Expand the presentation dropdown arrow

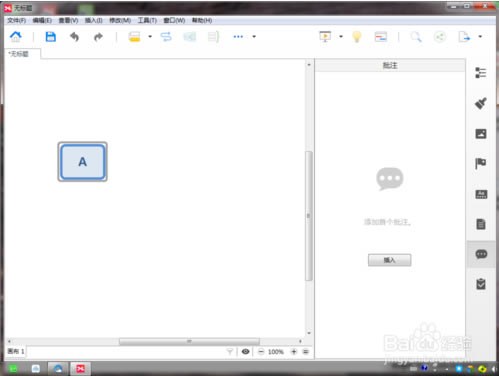[341, 37]
